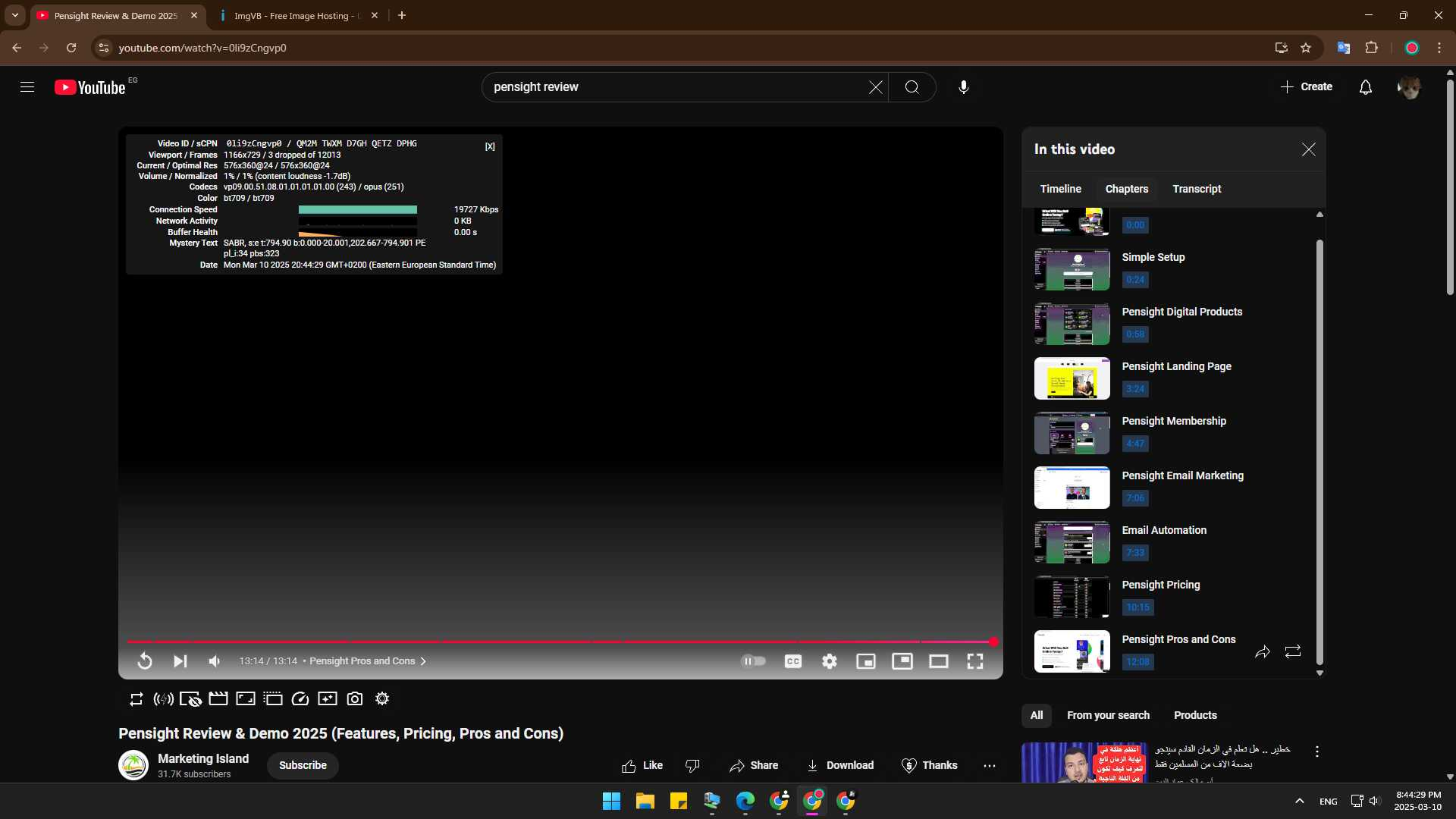This screenshot has width=1456, height=819.
Task: Open the Marketing Island channel avatar
Action: 133,766
